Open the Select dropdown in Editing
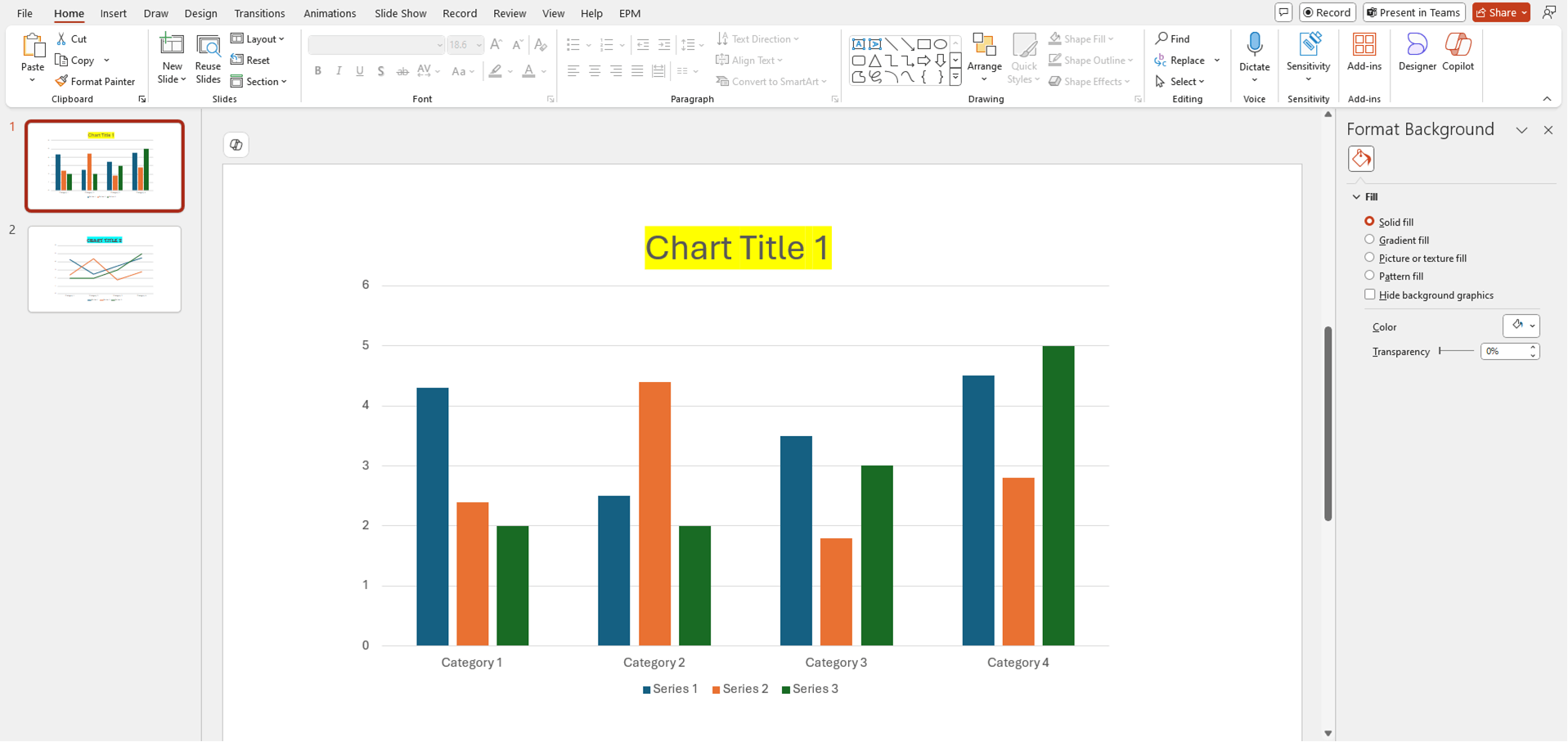Viewport: 1568px width, 742px height. 1180,81
